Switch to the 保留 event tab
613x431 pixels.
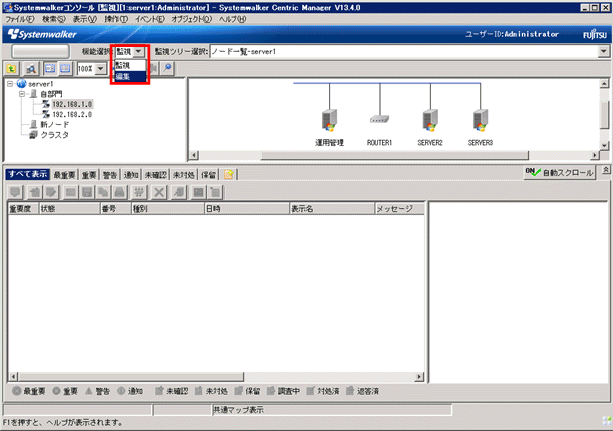coord(208,175)
